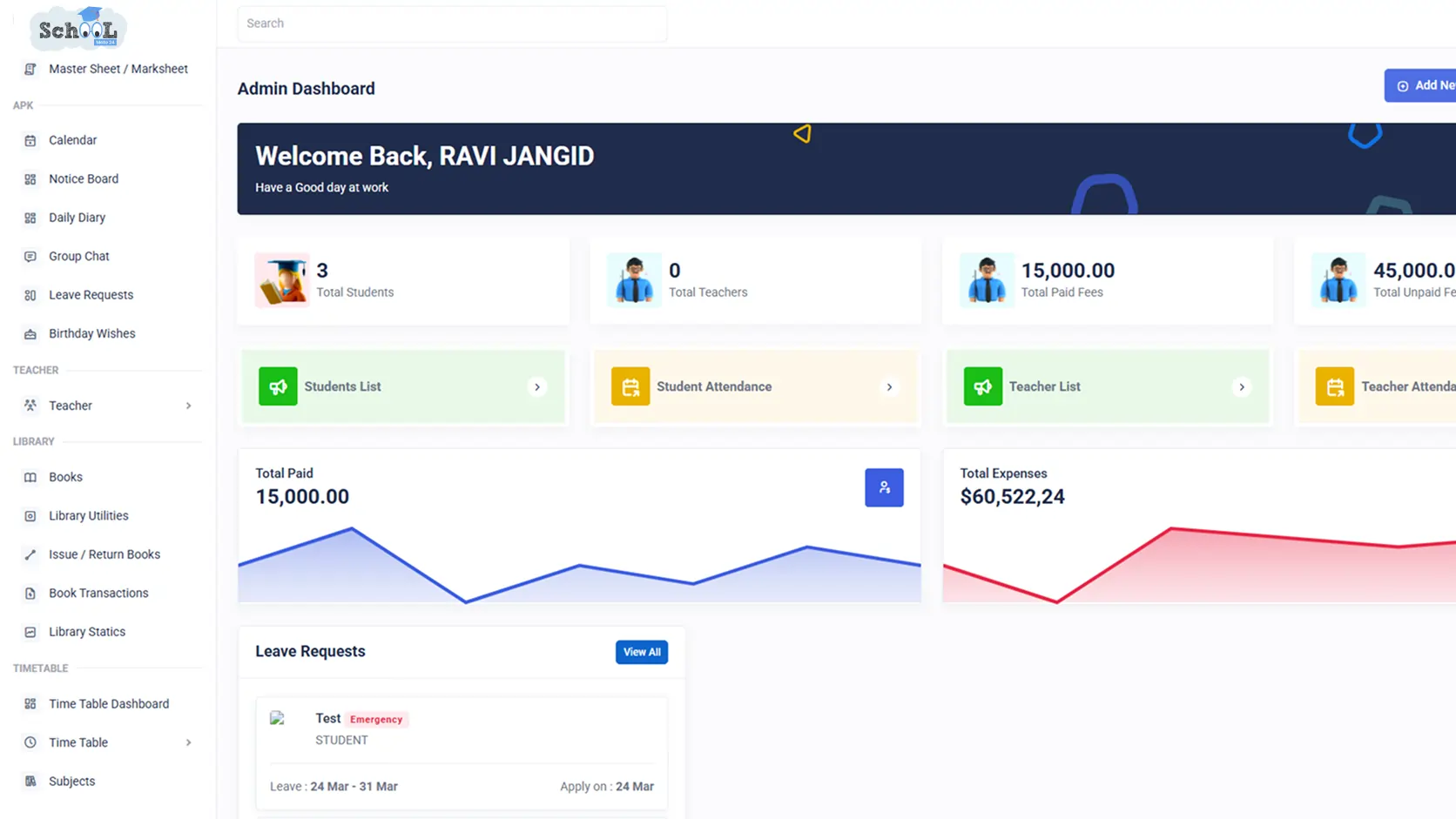Open the Student Attendance card
Viewport: 1456px width, 819px height.
pyautogui.click(x=756, y=386)
